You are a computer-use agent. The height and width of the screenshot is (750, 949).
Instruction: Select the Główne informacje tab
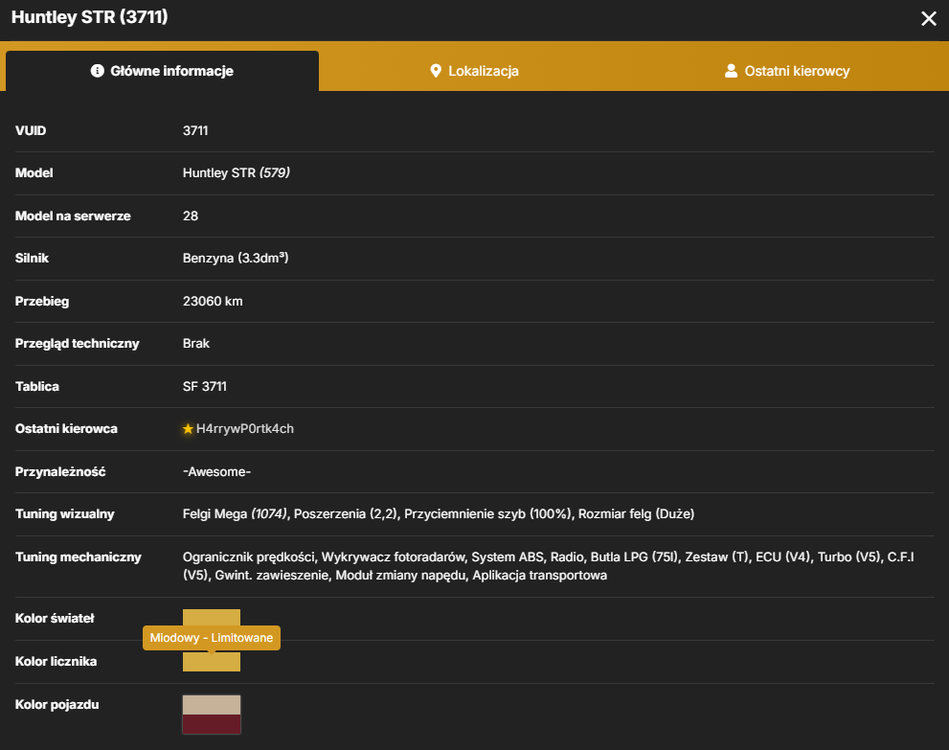point(162,71)
